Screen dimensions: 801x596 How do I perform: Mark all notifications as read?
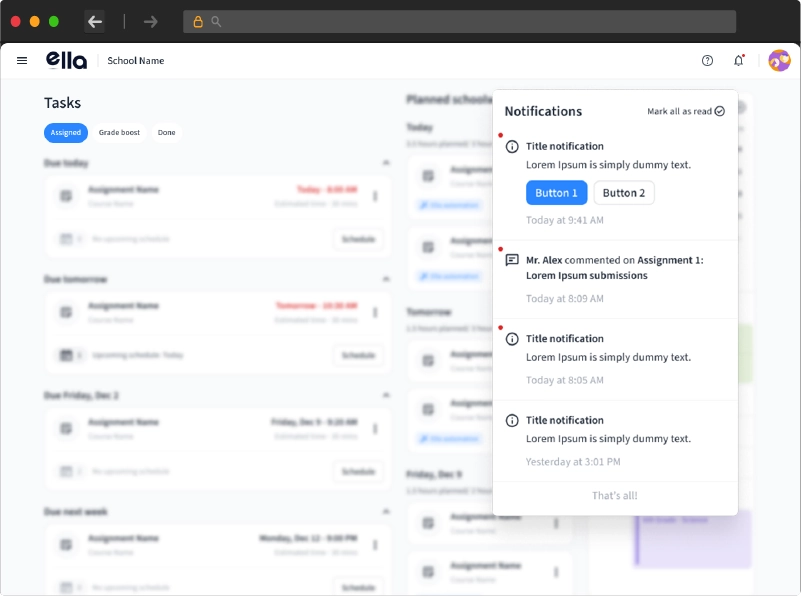pyautogui.click(x=685, y=112)
